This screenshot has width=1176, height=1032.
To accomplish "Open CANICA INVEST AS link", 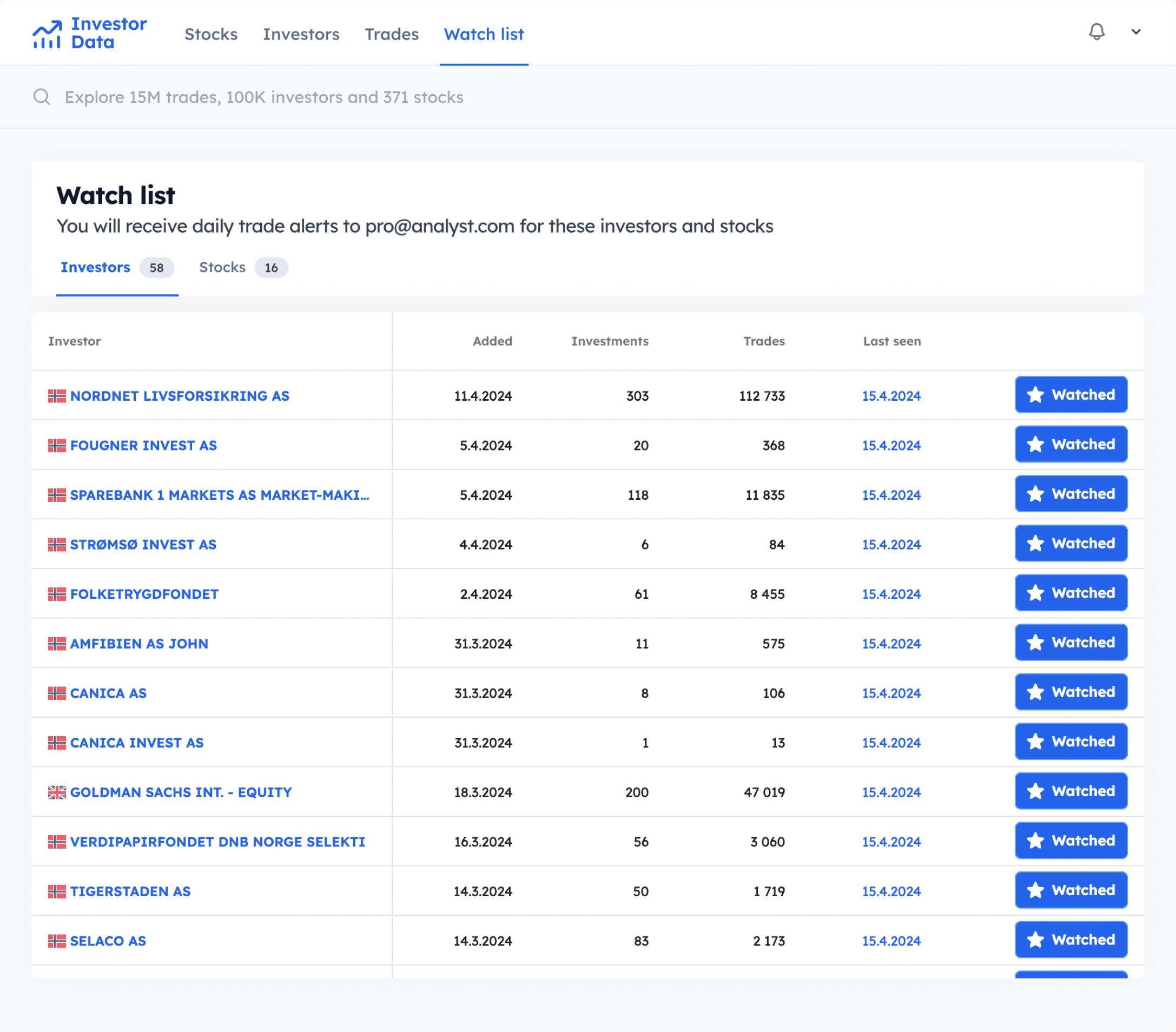I will (137, 742).
